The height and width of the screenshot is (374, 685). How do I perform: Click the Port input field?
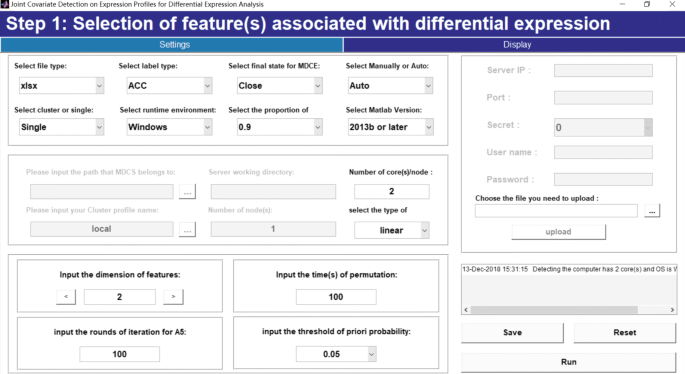coord(603,97)
